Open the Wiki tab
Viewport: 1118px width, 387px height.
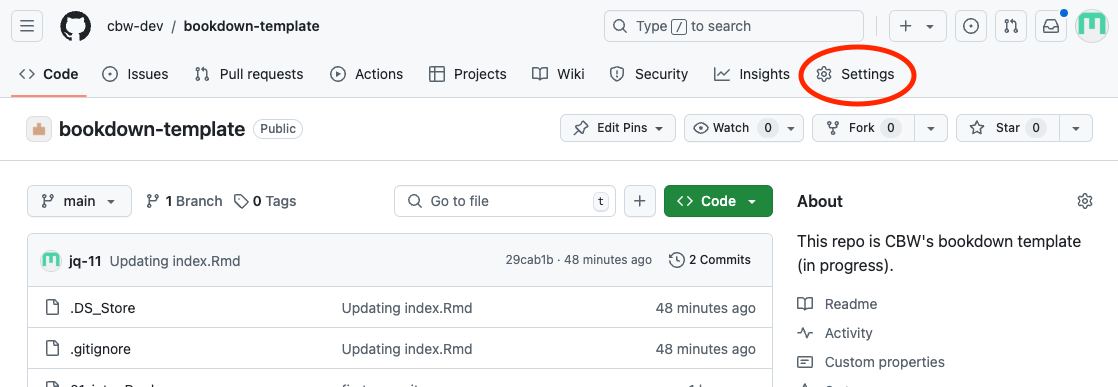[558, 74]
